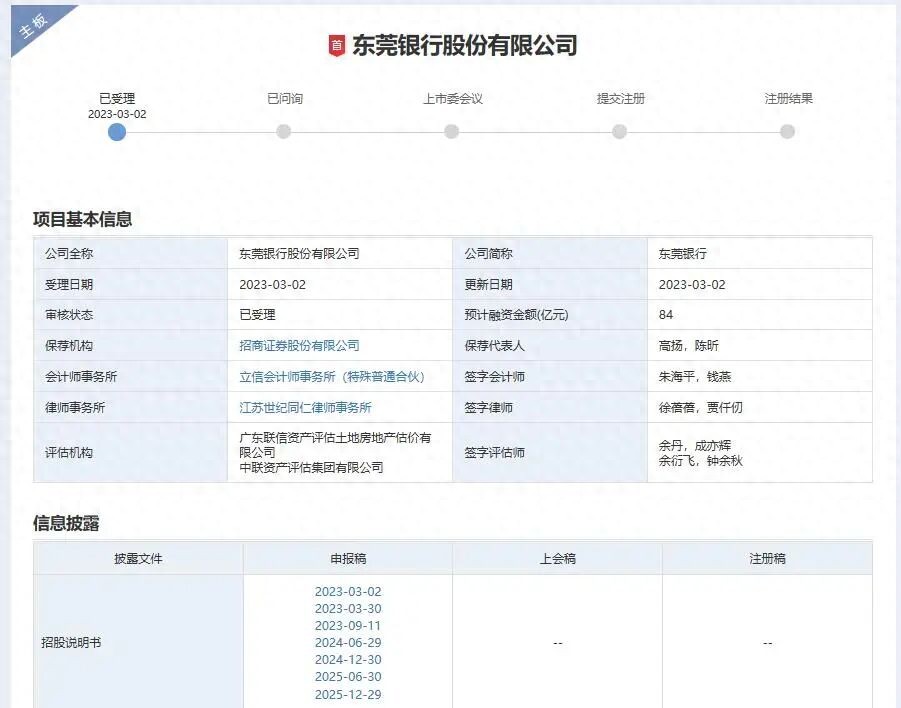Click the "注册结果" progress circle

tap(788, 131)
